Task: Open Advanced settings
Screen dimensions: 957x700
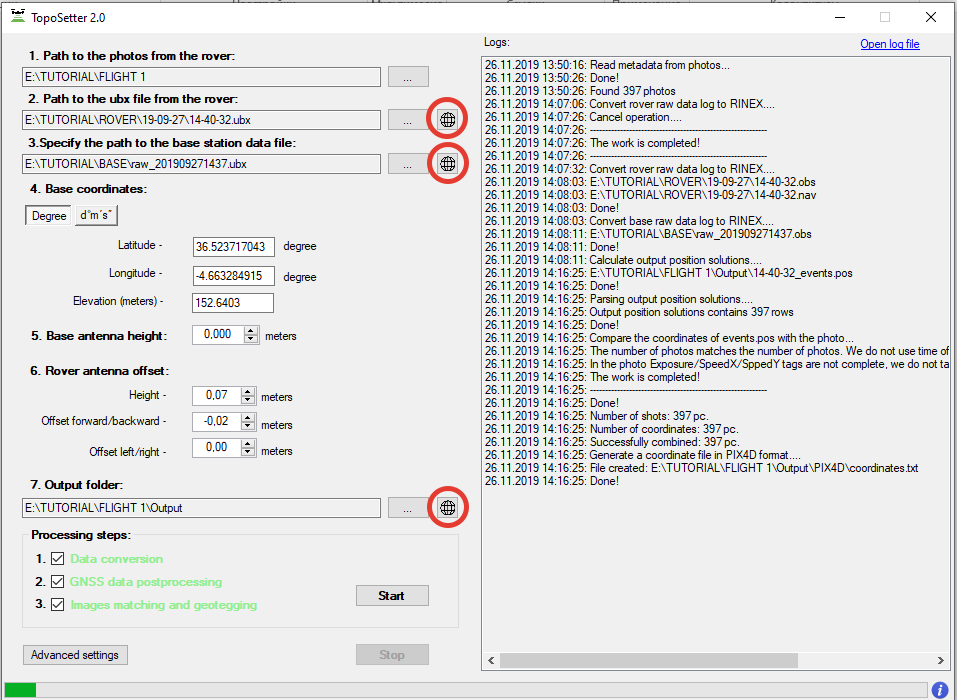Action: 75,655
